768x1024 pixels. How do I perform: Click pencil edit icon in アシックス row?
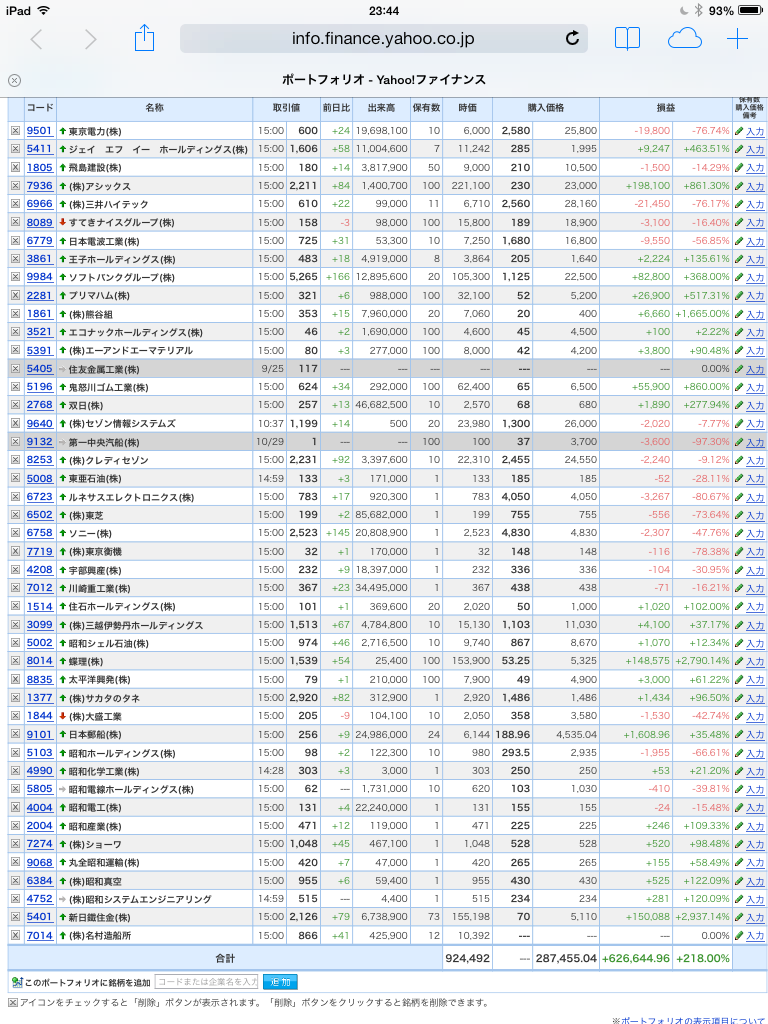(739, 186)
